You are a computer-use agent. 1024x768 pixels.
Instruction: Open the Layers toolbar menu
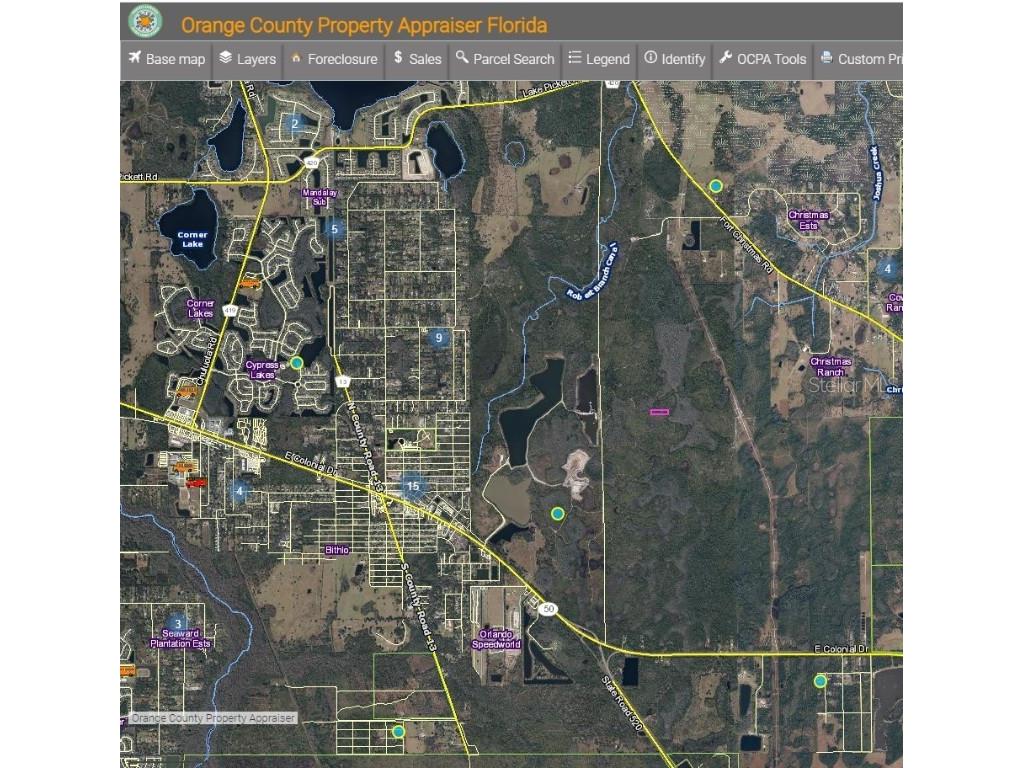(247, 59)
